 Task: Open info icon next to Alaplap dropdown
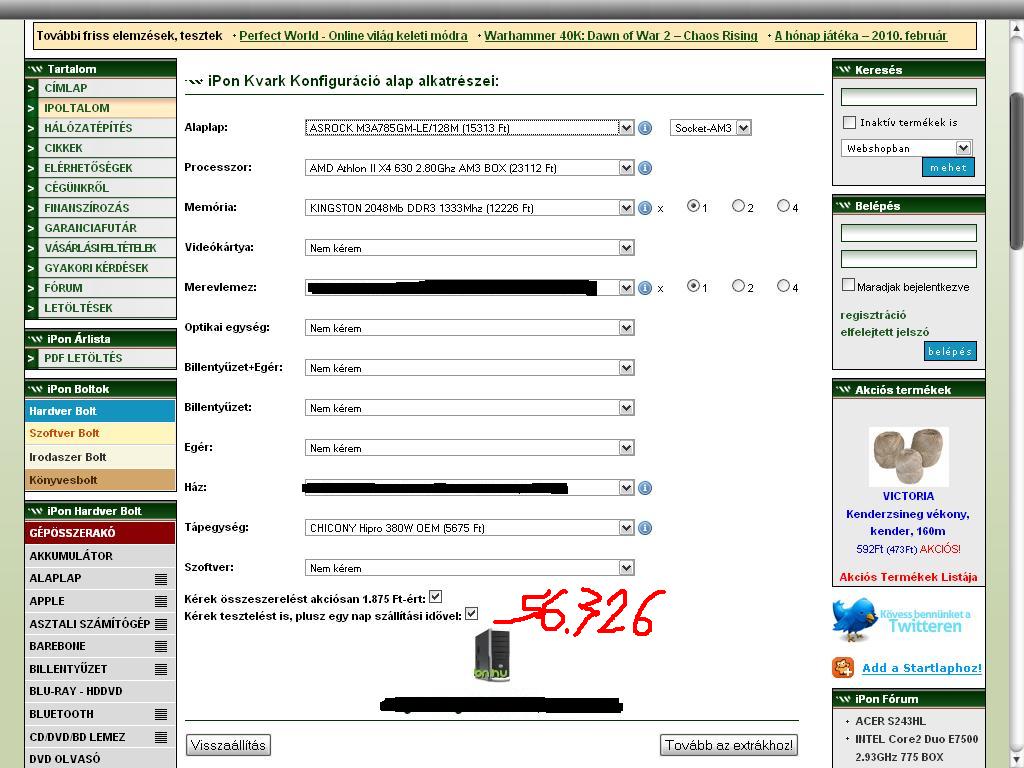click(x=645, y=128)
